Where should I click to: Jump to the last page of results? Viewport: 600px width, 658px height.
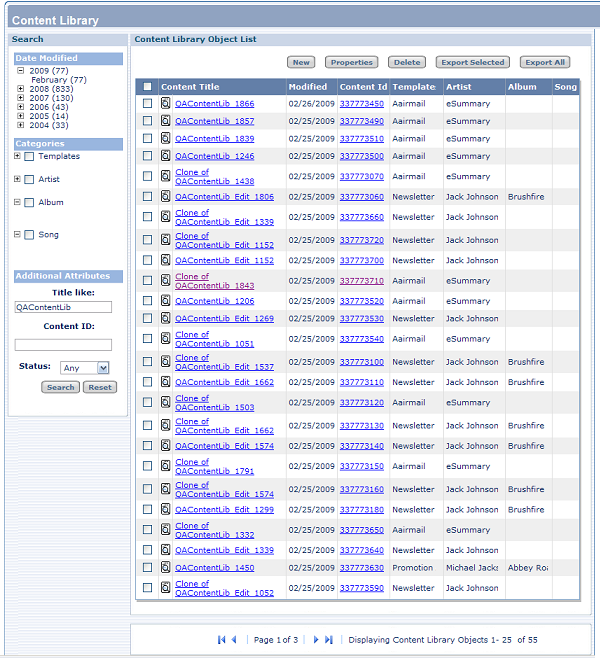click(329, 639)
